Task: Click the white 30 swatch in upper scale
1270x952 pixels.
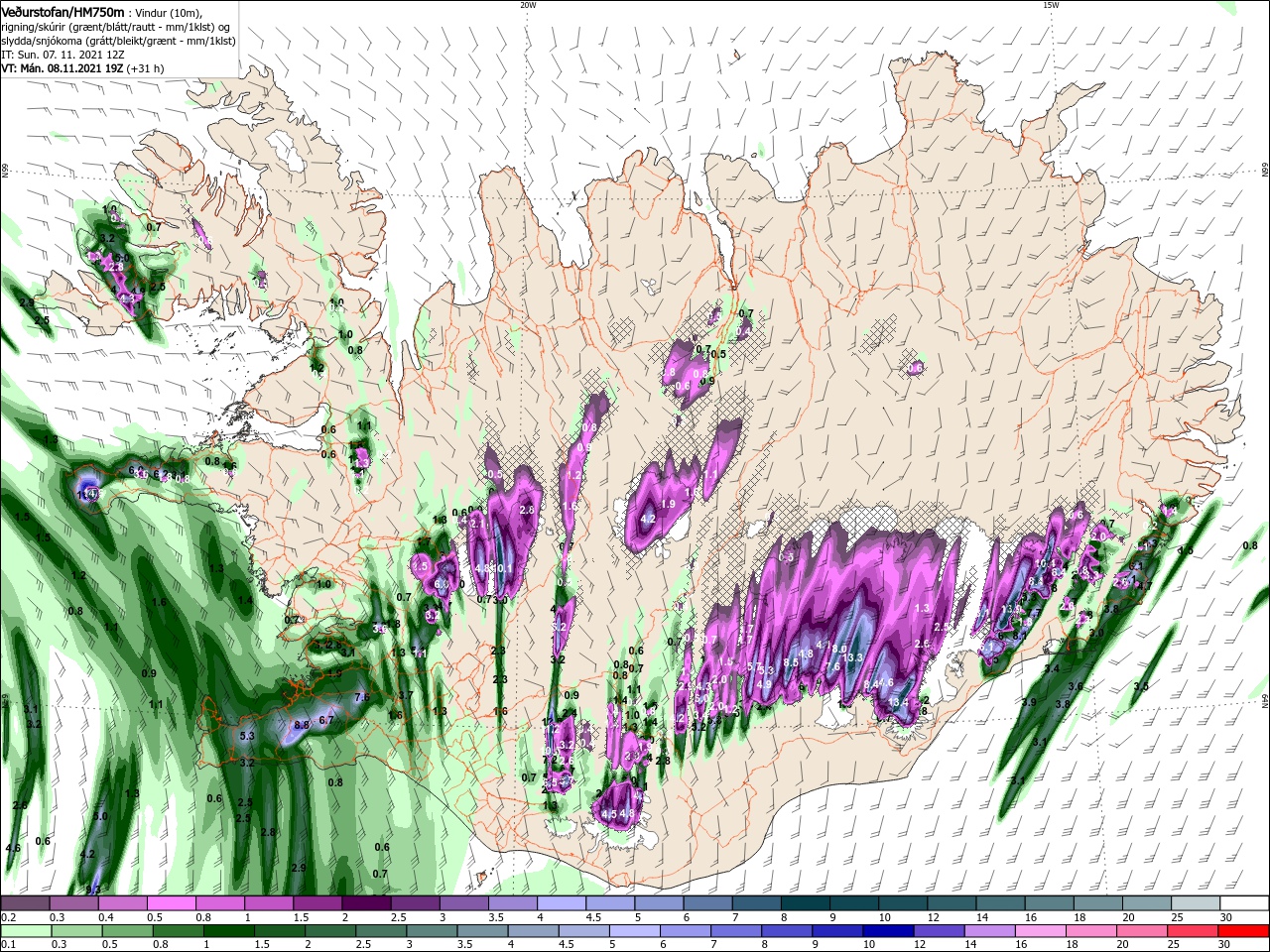Action: coord(1244,903)
